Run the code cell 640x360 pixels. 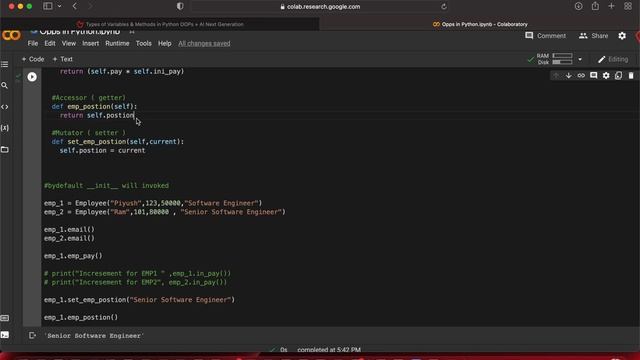[x=32, y=77]
